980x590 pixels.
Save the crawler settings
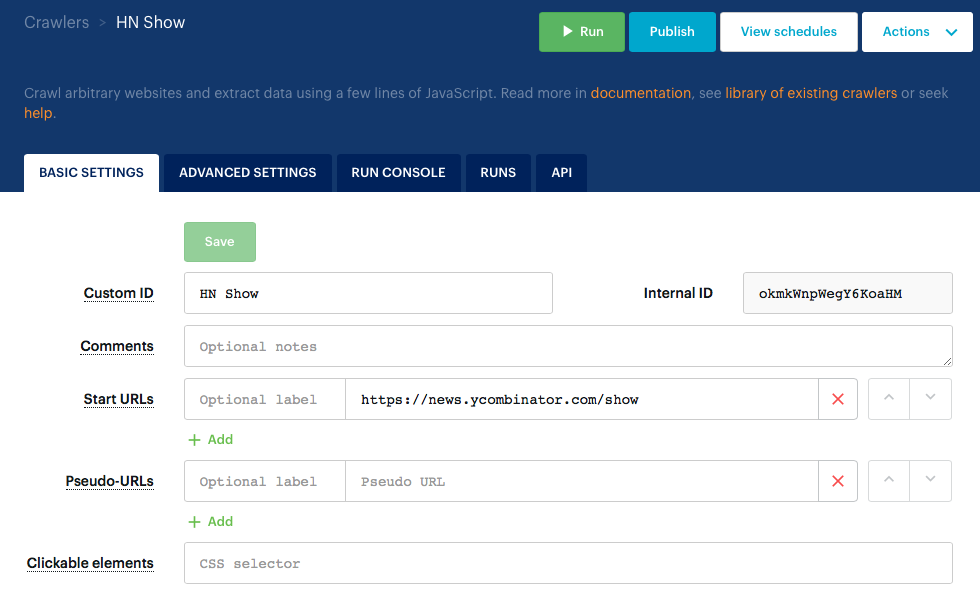tap(219, 241)
